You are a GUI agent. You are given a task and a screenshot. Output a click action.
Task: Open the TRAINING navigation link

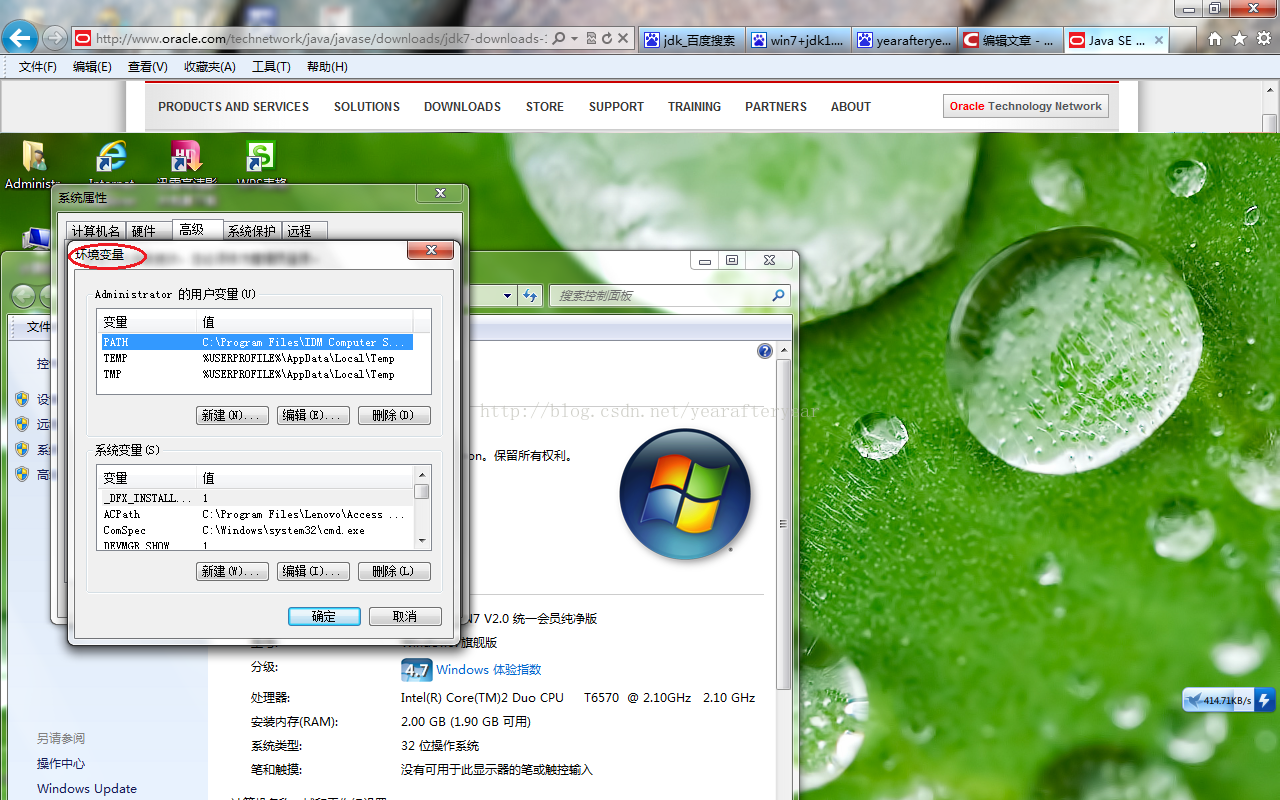[694, 107]
